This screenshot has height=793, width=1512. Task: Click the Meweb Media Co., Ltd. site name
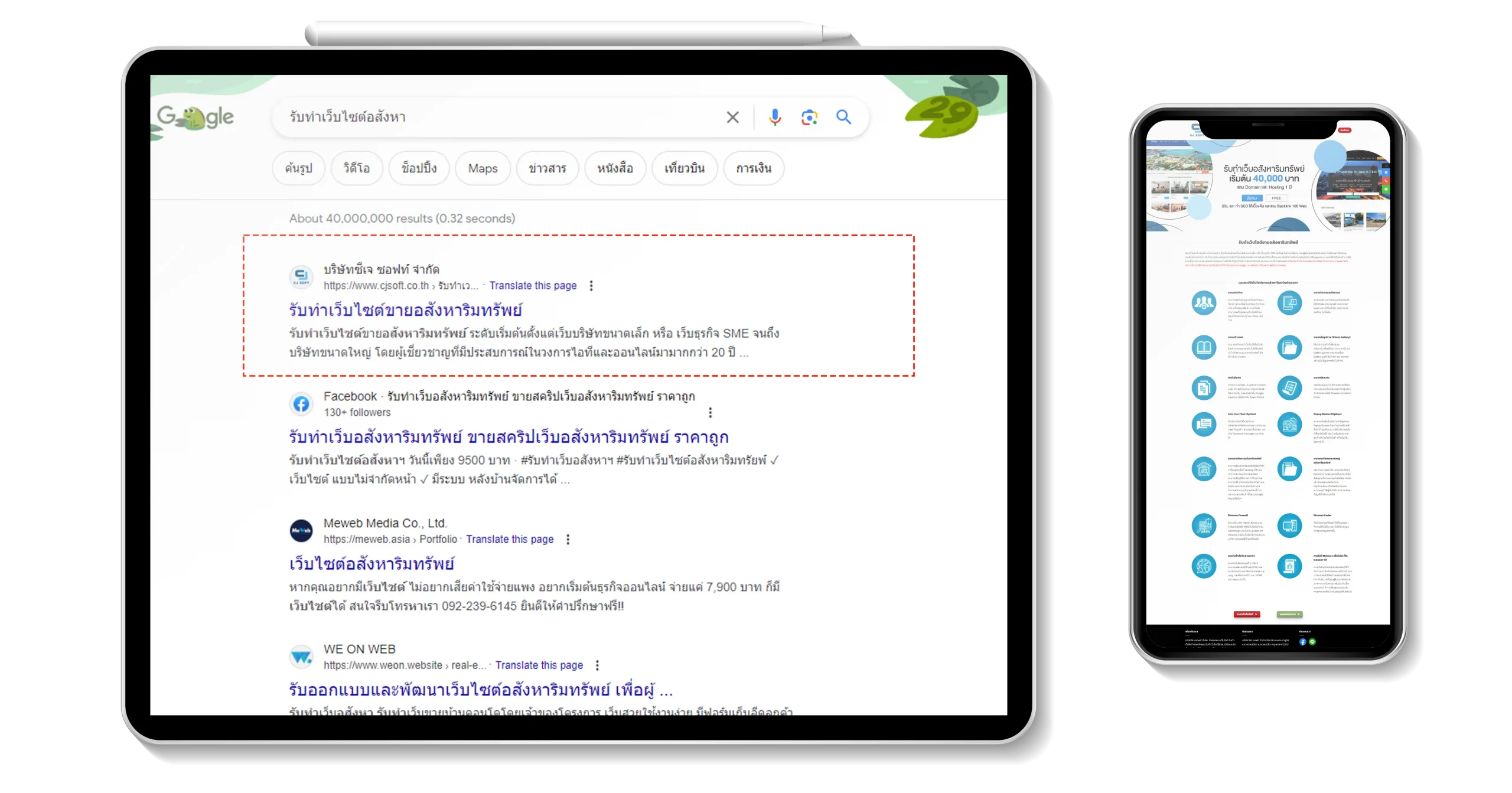[x=385, y=523]
